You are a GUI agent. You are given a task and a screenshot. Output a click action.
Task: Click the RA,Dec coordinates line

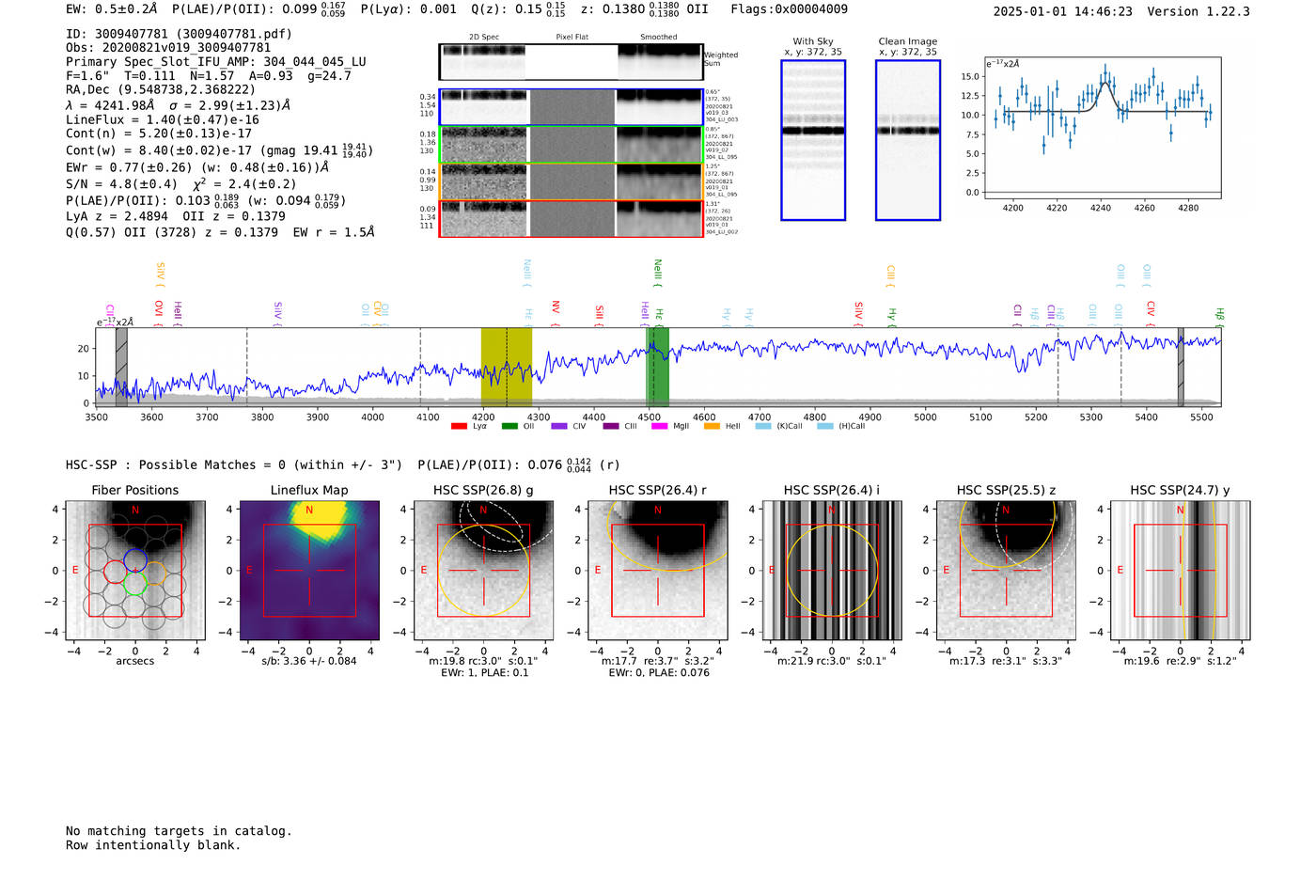point(161,90)
